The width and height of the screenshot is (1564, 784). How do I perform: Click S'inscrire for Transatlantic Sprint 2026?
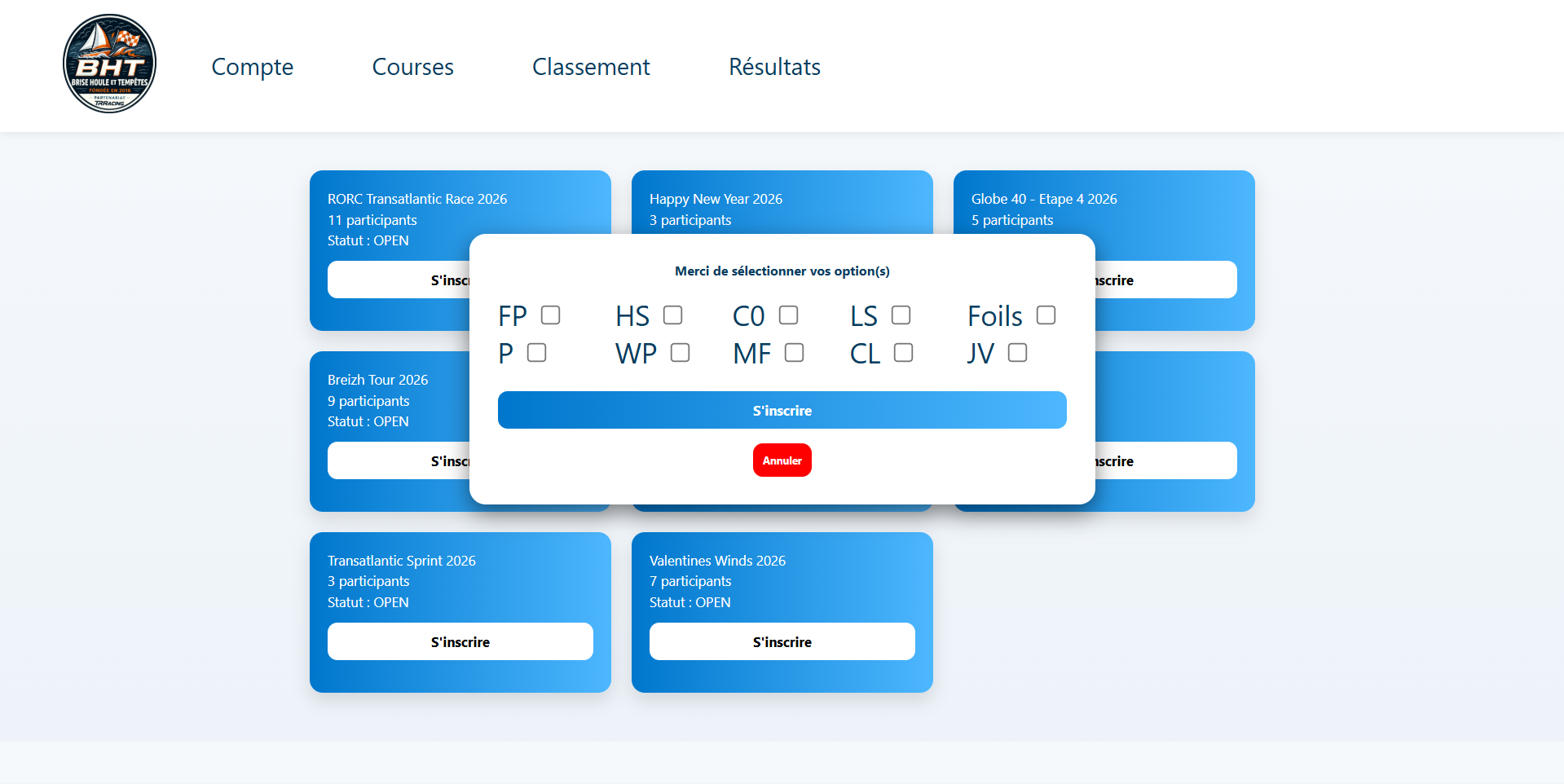460,641
